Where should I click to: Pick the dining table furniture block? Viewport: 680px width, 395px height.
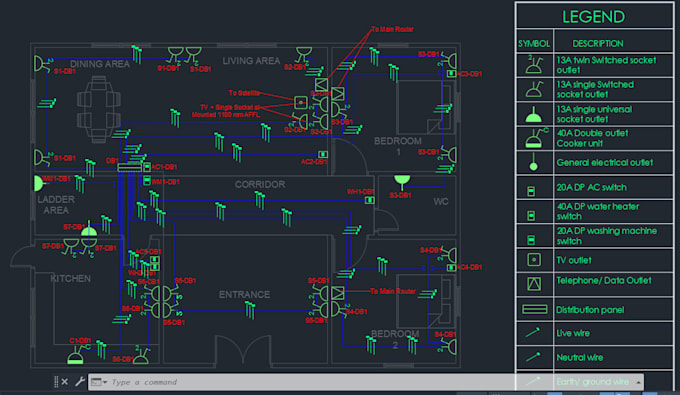(x=98, y=109)
